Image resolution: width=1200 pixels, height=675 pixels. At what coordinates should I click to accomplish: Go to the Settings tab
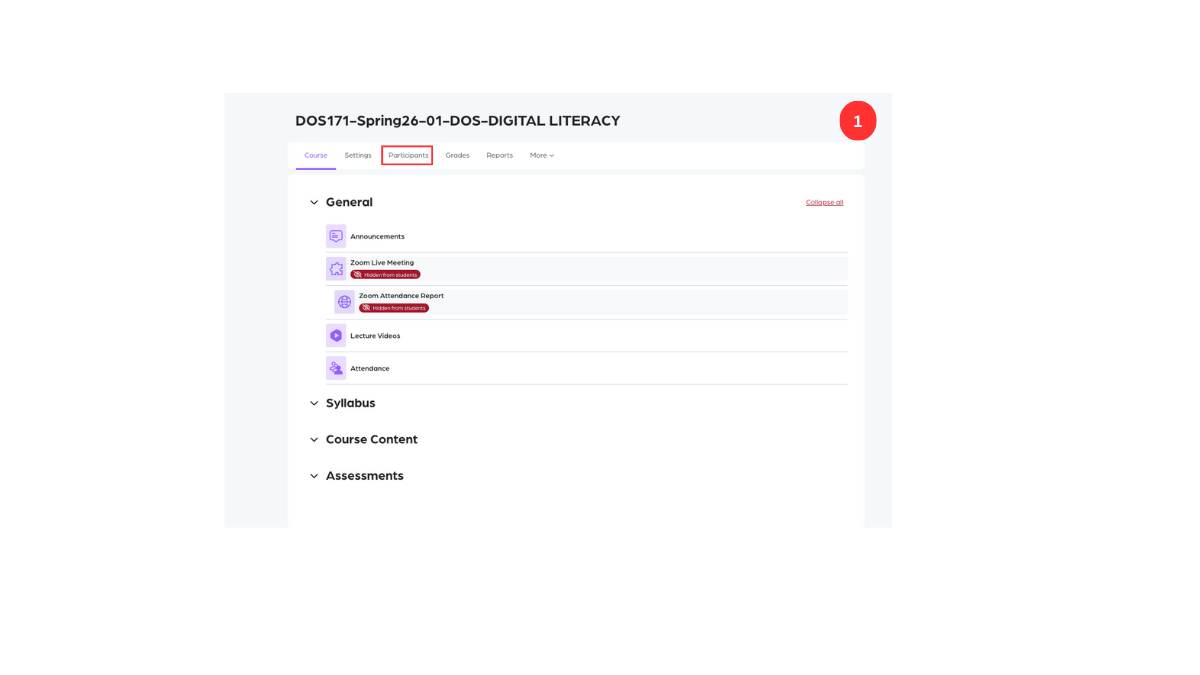[x=358, y=156]
